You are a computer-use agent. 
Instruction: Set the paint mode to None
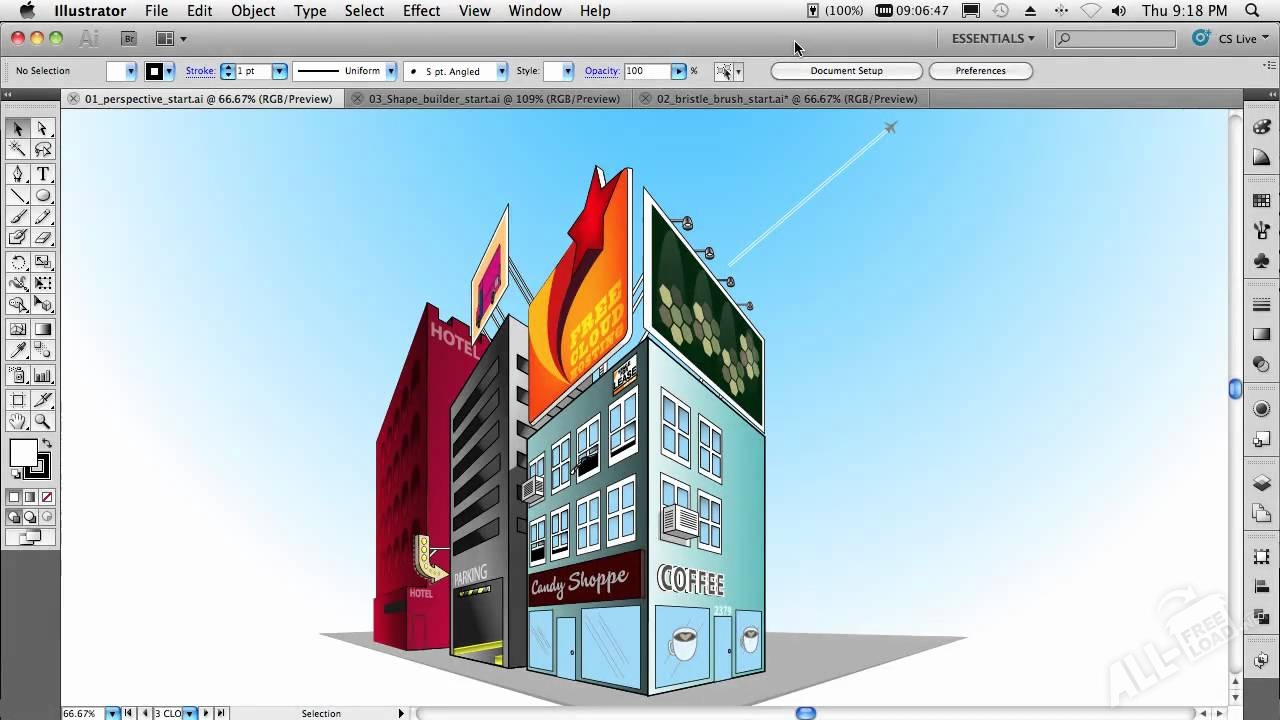47,497
